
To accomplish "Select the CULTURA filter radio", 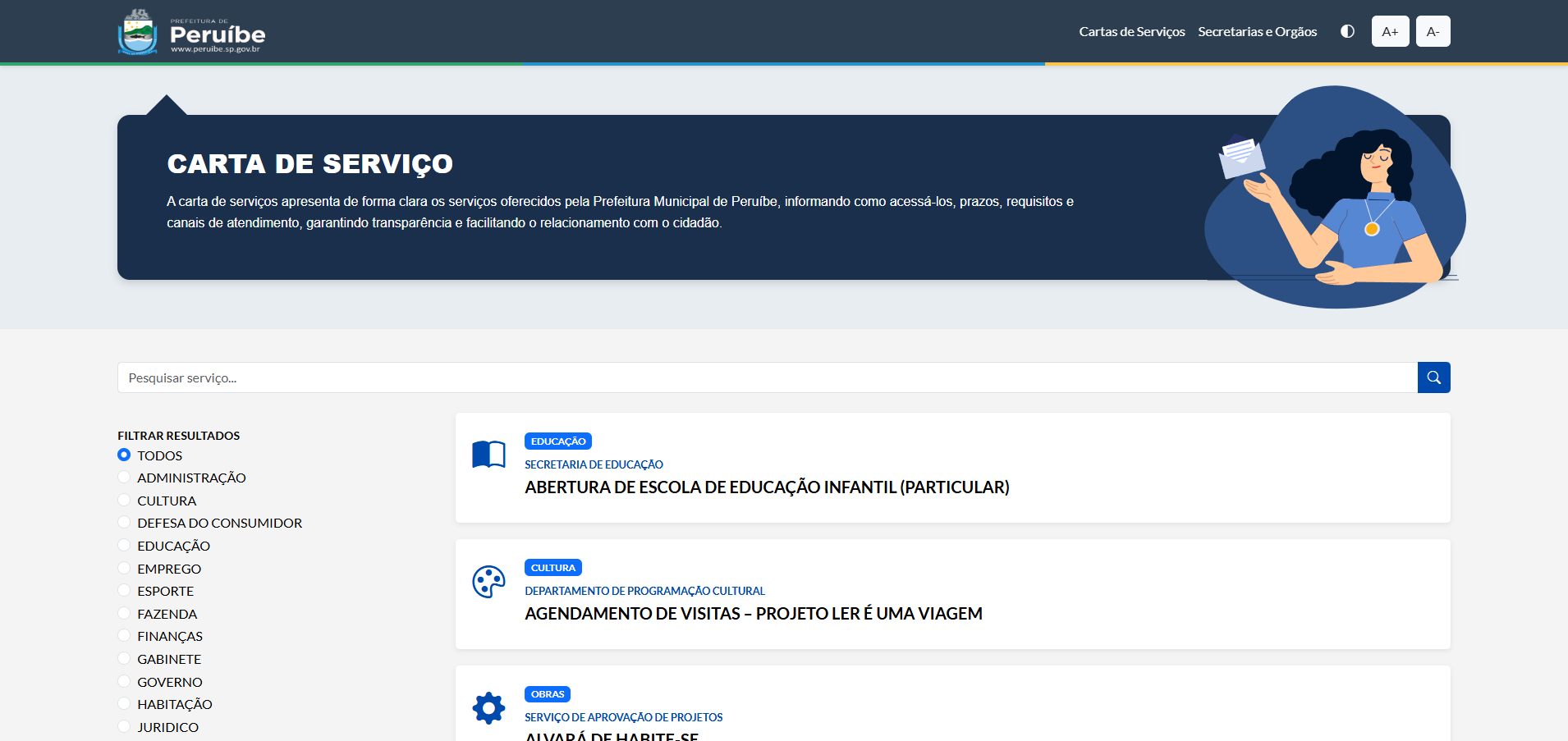I will 124,500.
